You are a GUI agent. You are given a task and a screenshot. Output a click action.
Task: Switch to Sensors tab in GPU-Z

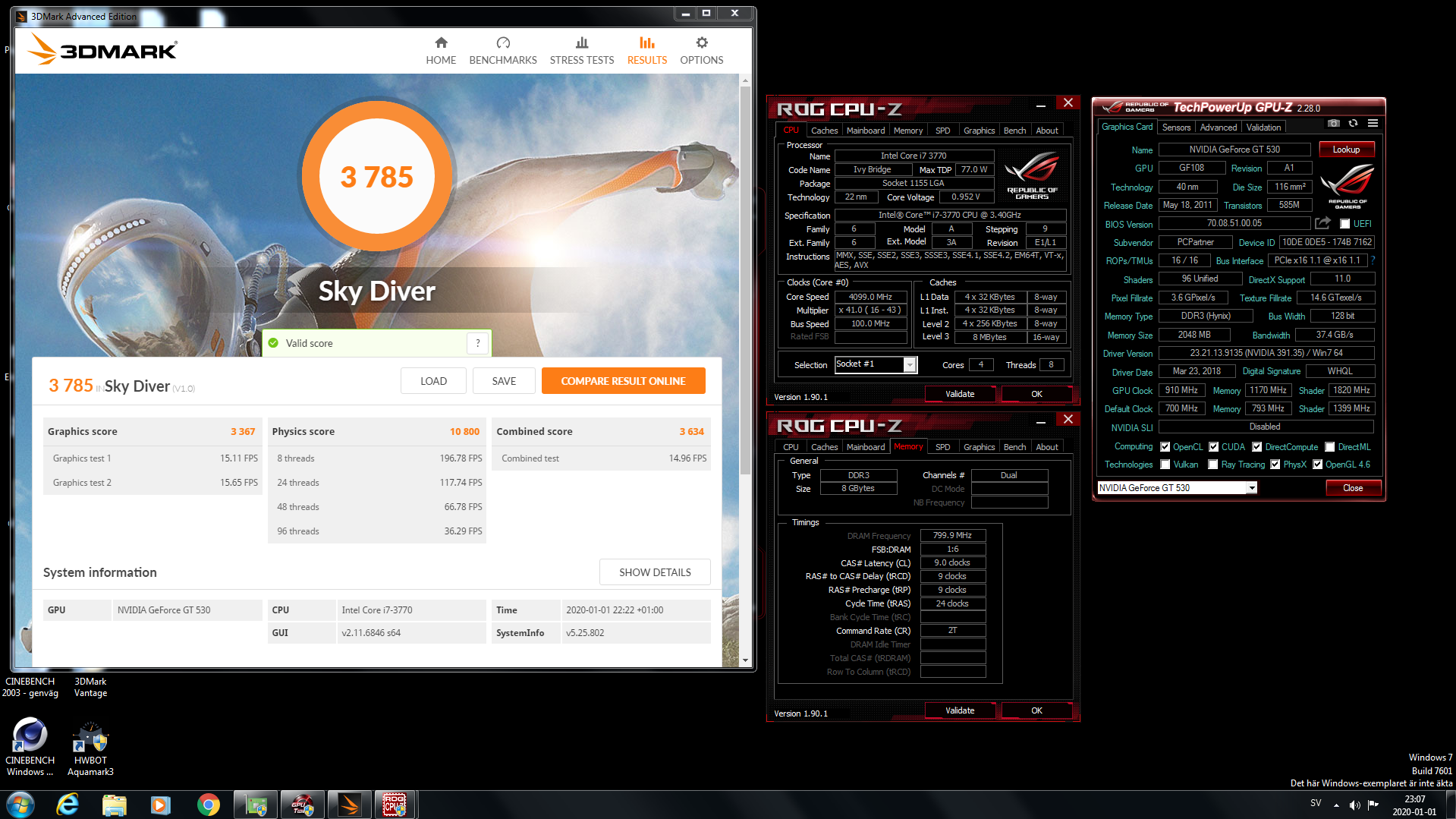coord(1176,128)
